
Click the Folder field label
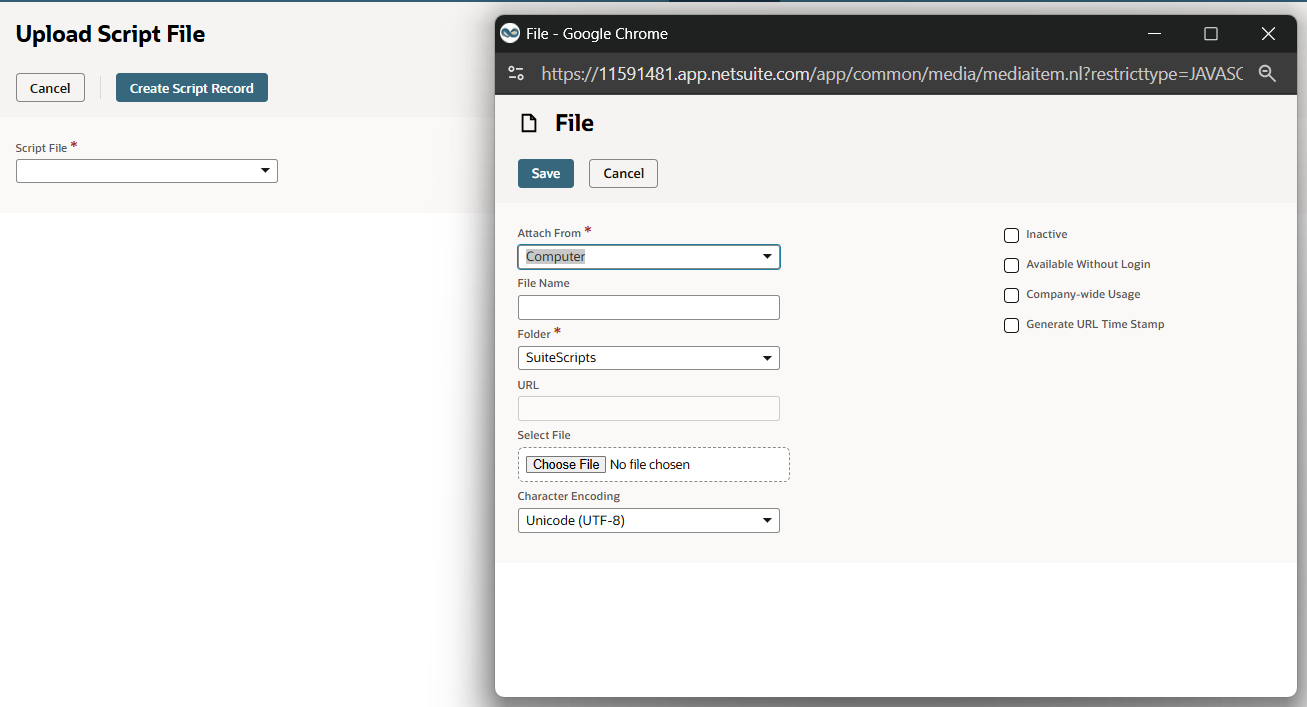tap(534, 334)
